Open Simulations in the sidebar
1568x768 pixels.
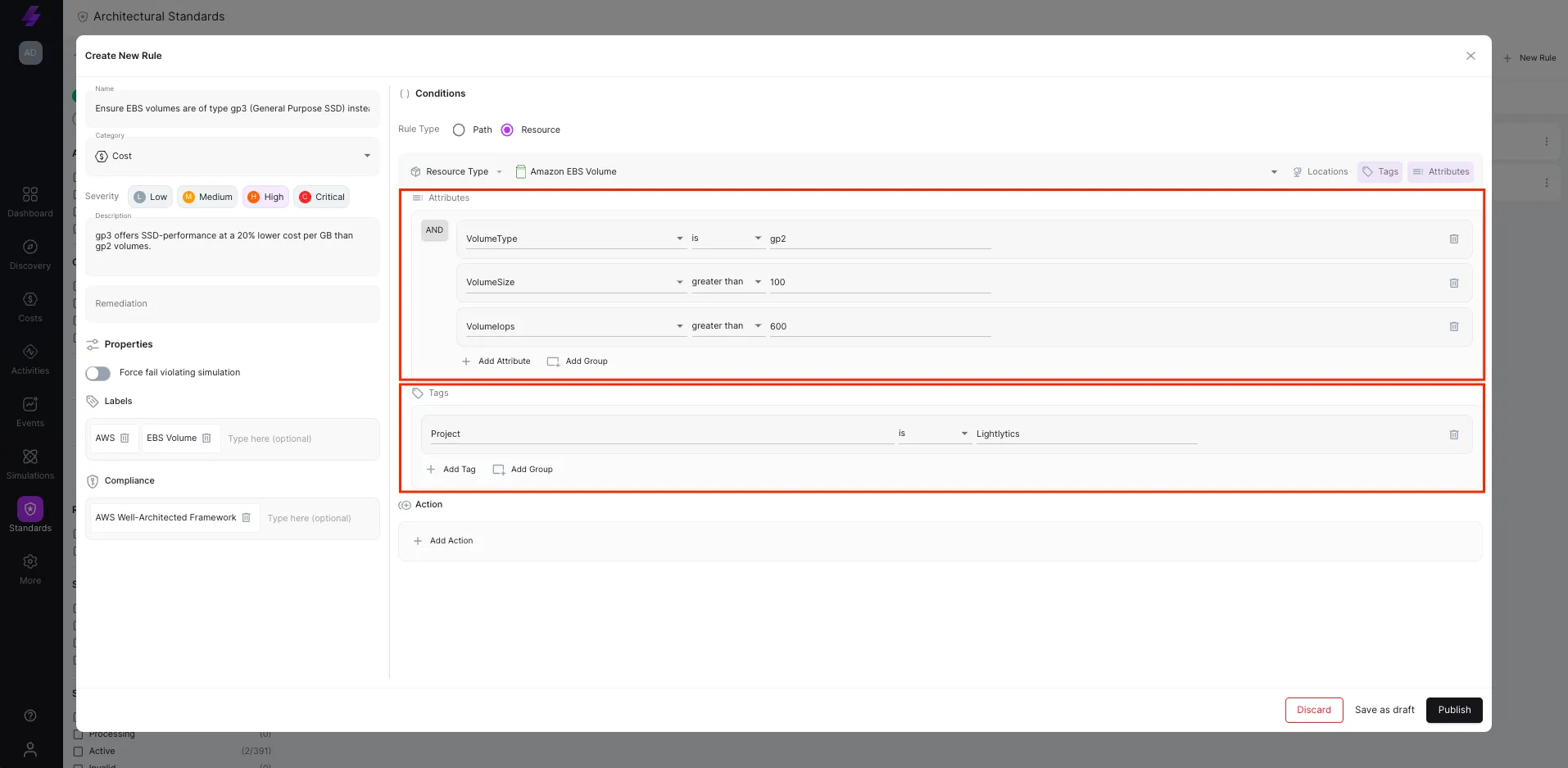(x=30, y=464)
